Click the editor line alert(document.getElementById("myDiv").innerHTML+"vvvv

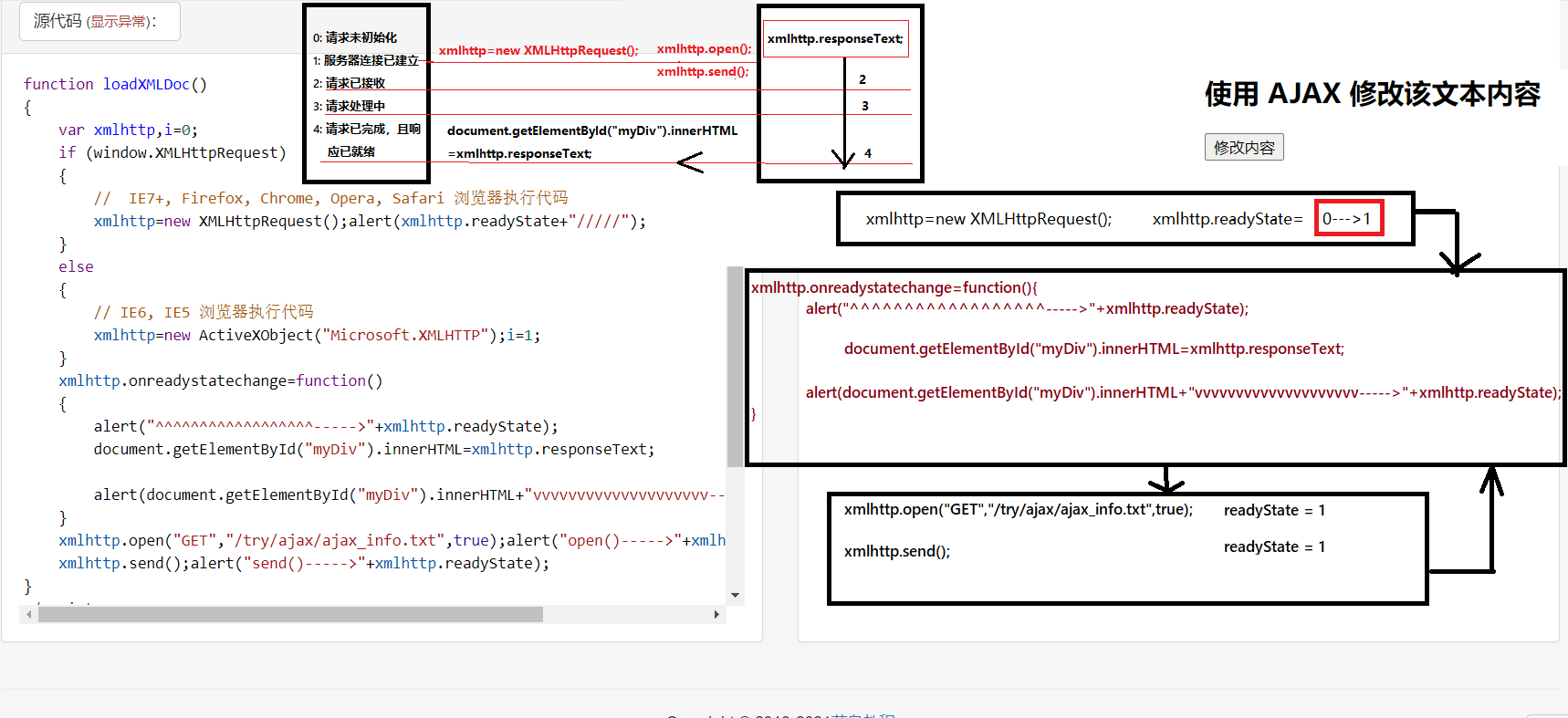[x=409, y=494]
